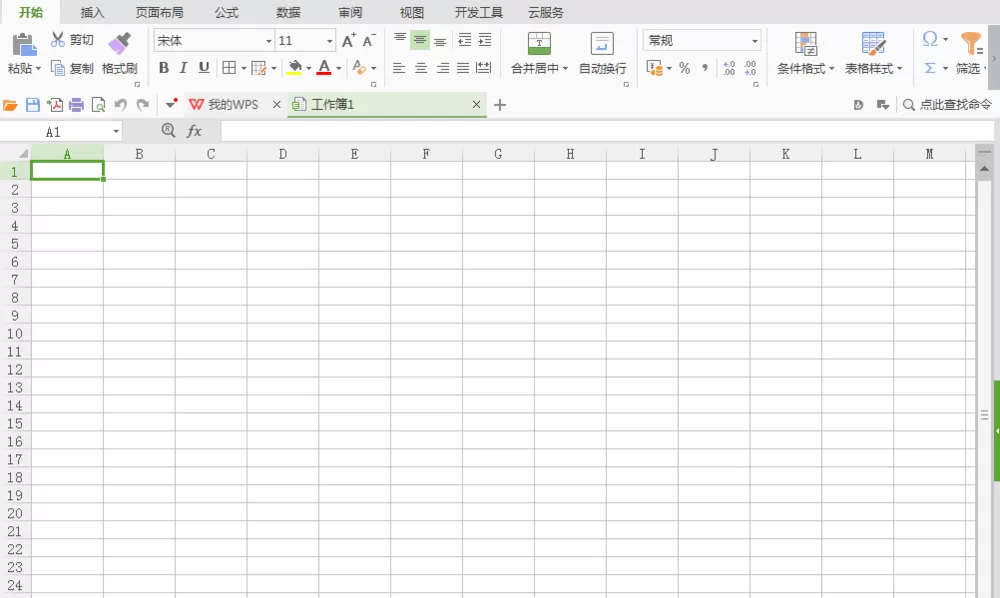
Task: Click the Cut scissors icon
Action: click(58, 40)
